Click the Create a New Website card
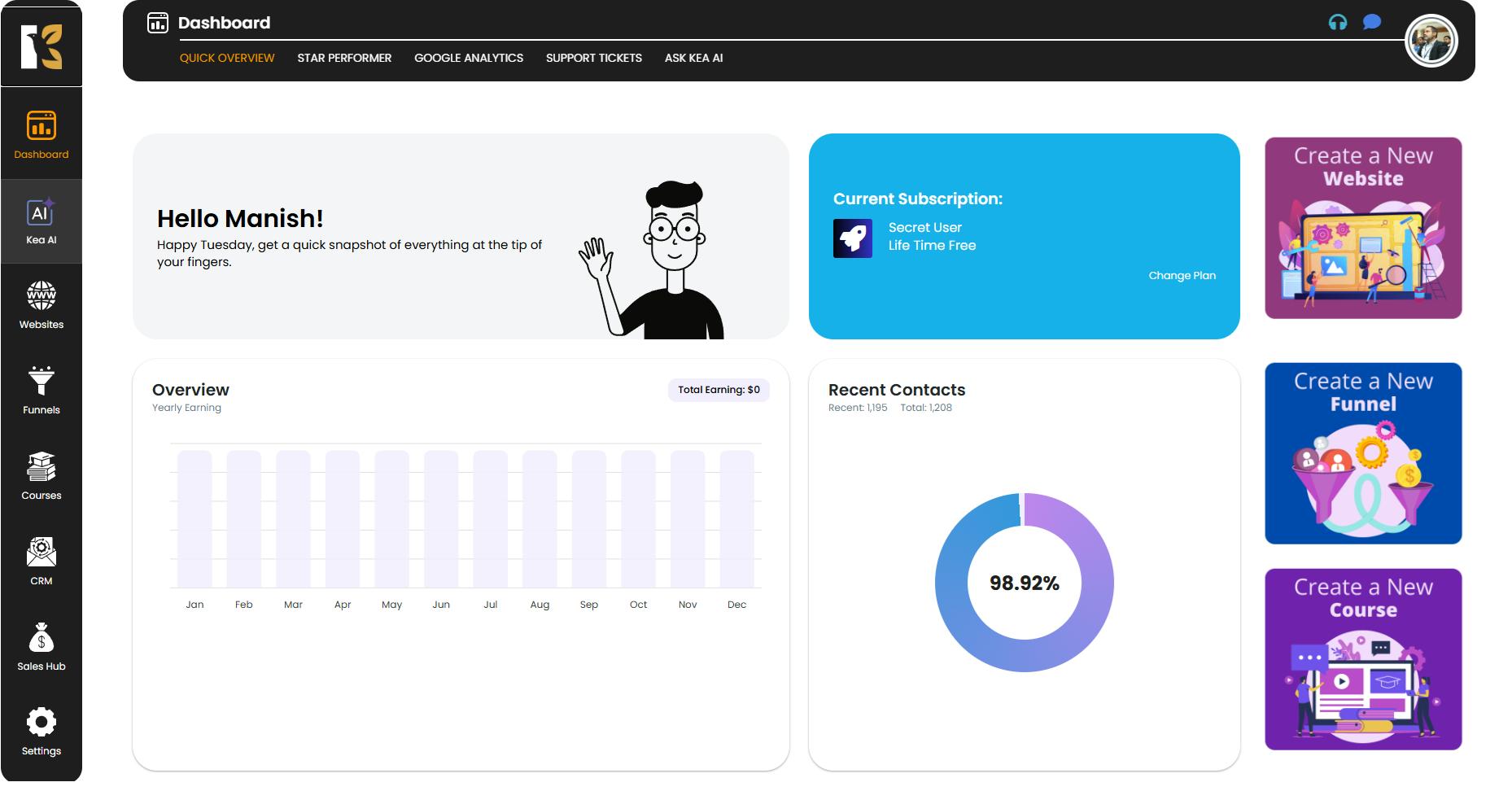1512x791 pixels. [1363, 228]
